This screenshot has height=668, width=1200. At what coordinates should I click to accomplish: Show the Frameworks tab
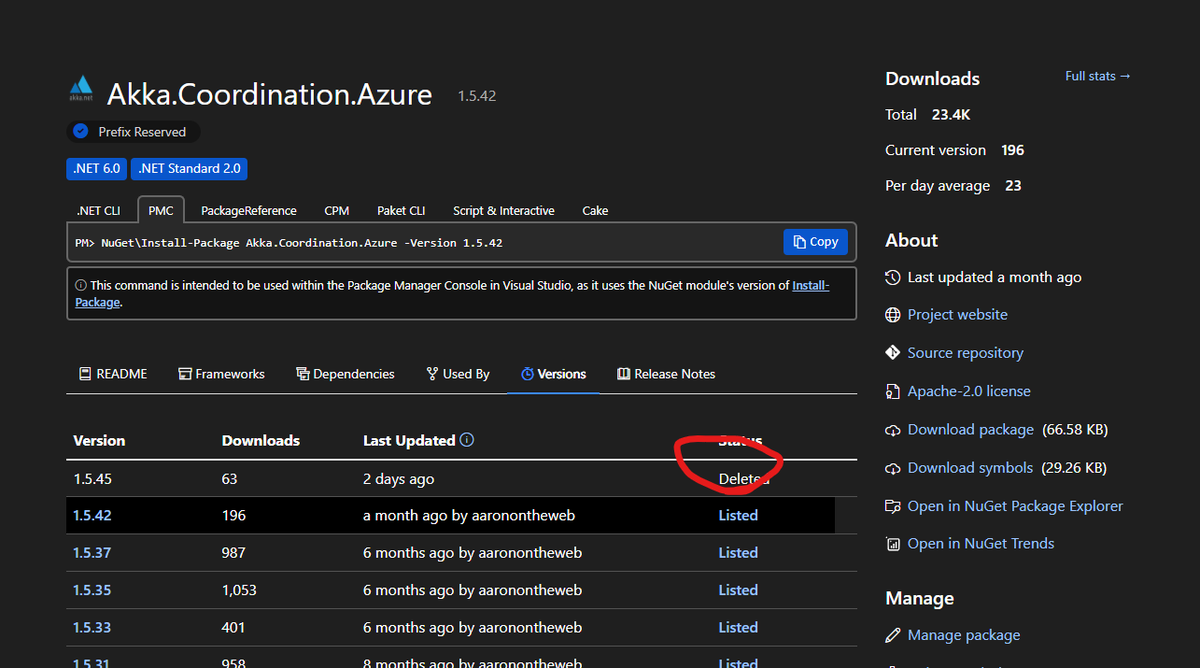(x=222, y=374)
